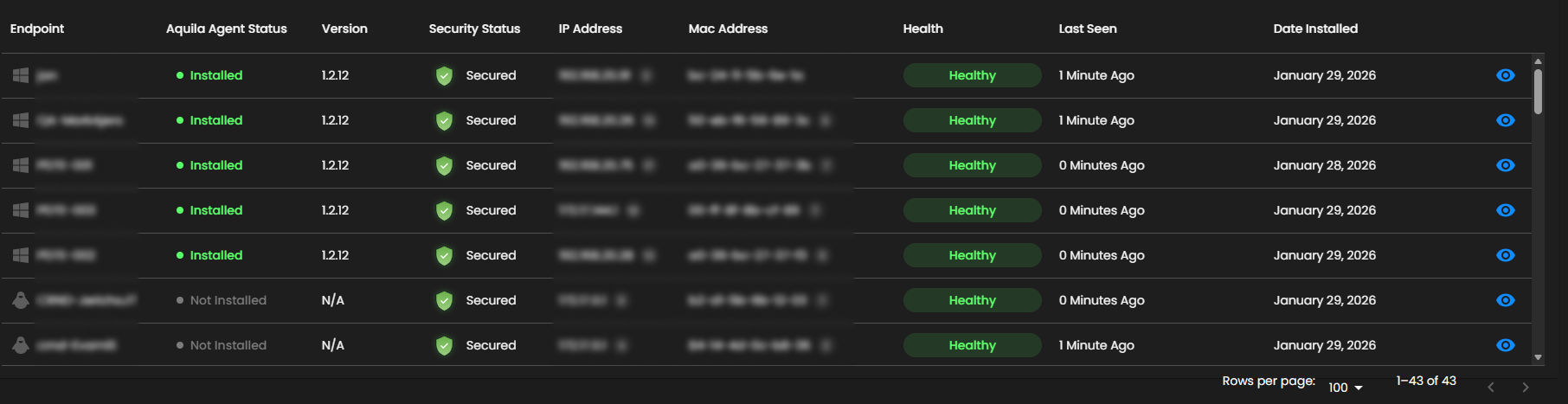Go to the previous page with left chevron

[x=1490, y=388]
